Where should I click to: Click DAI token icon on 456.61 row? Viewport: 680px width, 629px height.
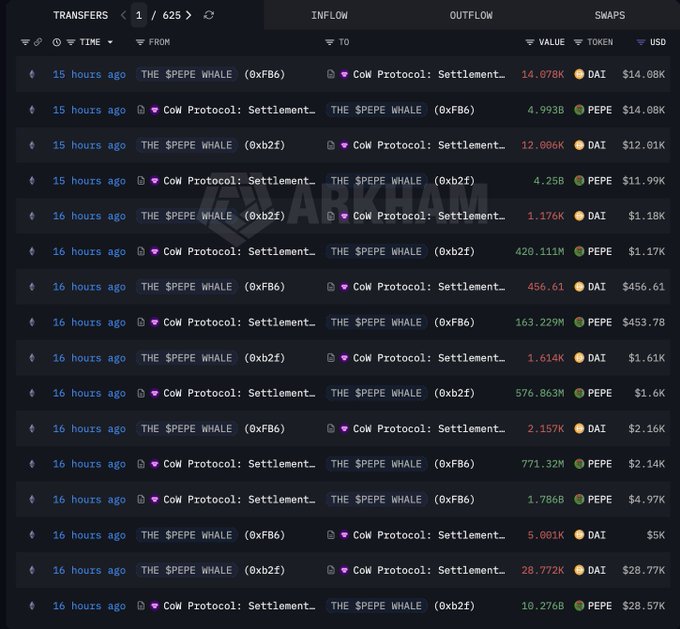click(579, 287)
